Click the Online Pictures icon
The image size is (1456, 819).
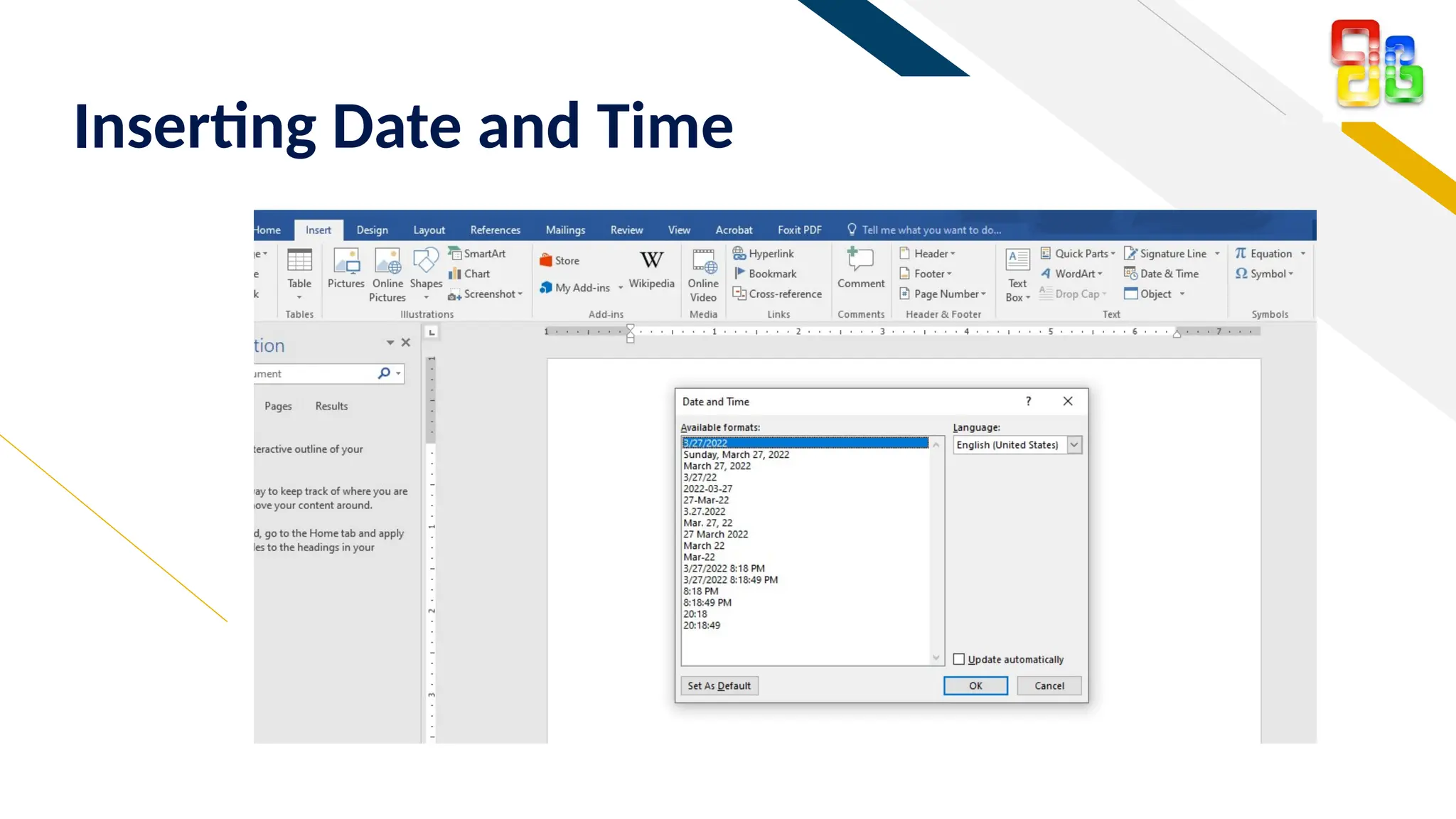387,274
